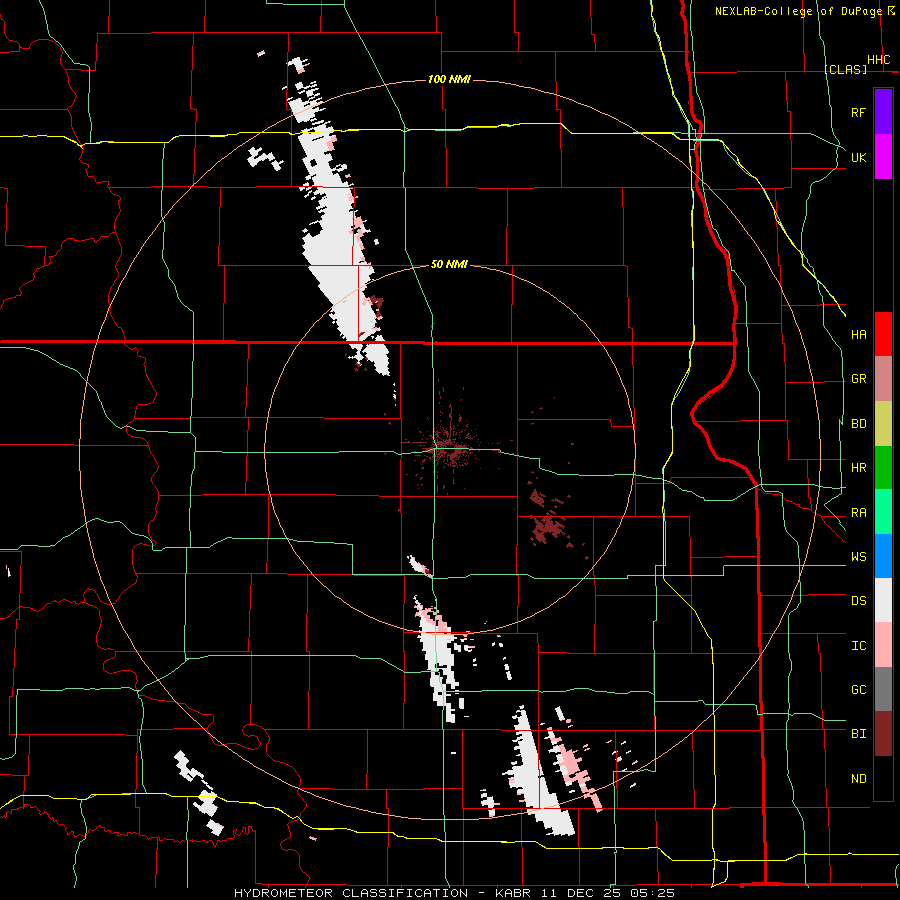Click the IC legend label

click(858, 646)
